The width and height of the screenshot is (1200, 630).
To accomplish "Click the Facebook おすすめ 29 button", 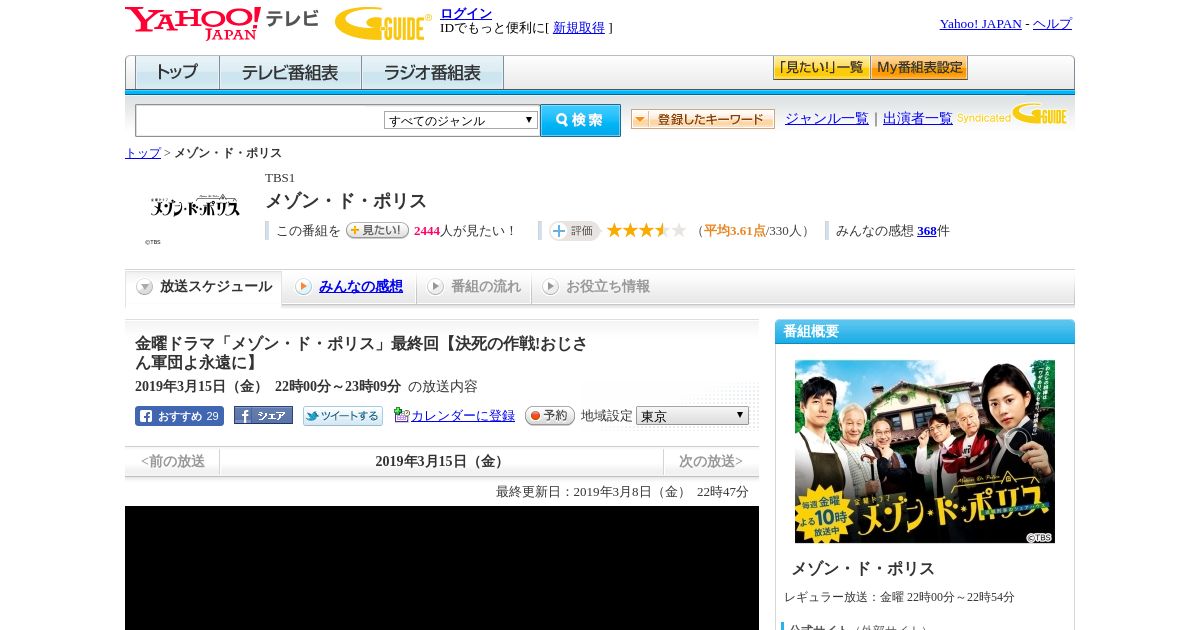I will [179, 416].
